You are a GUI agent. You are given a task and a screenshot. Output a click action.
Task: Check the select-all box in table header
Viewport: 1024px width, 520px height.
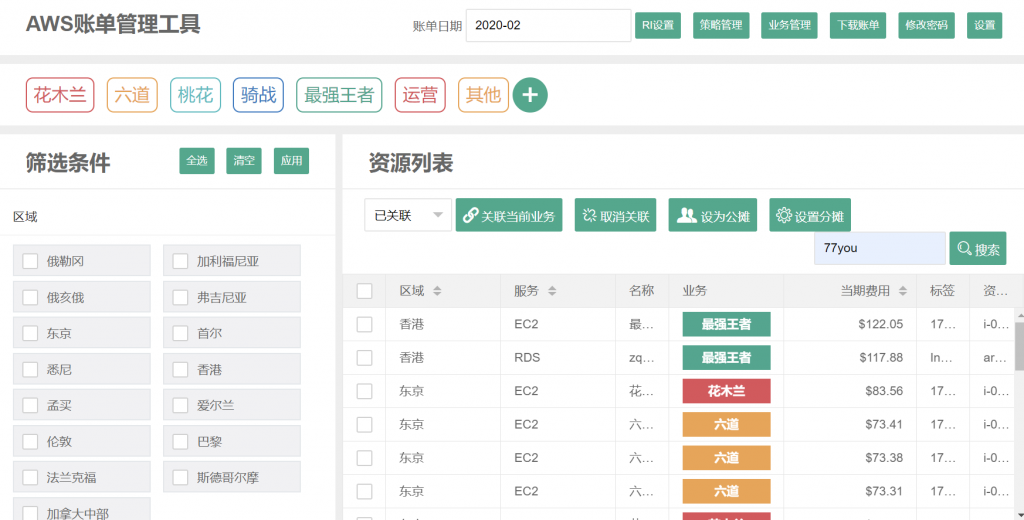point(364,291)
